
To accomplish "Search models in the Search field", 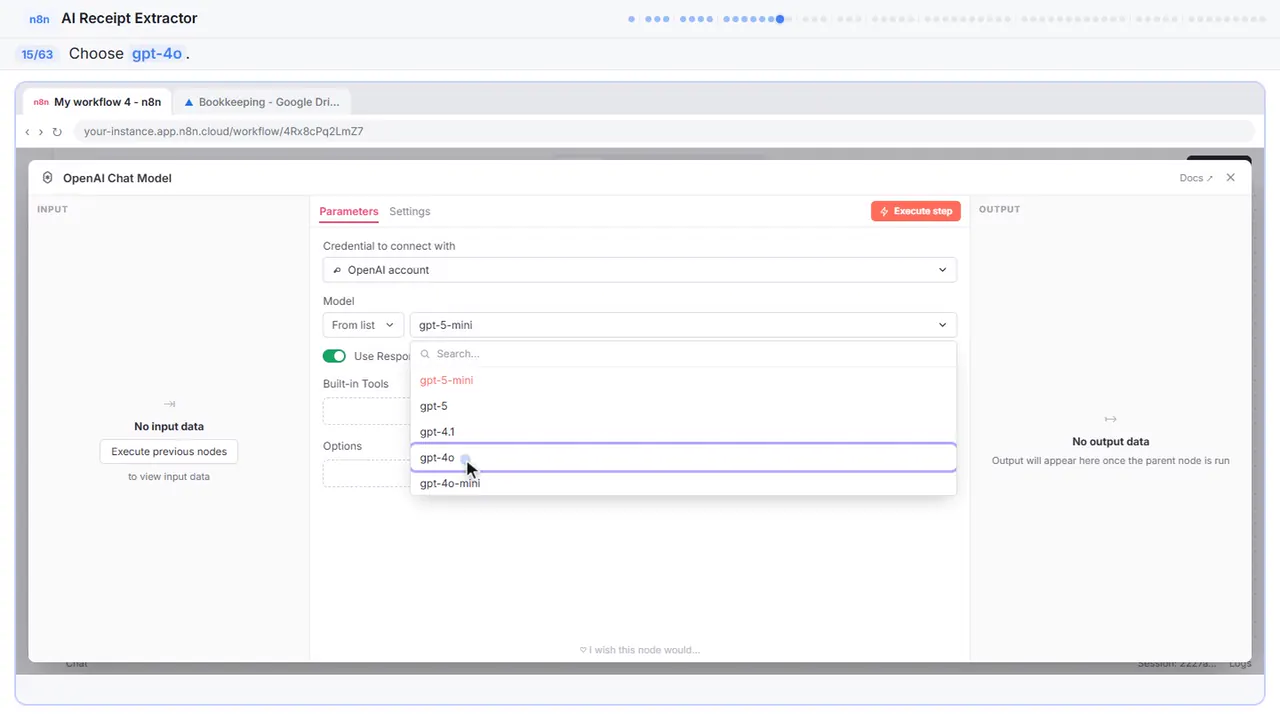I will (683, 354).
